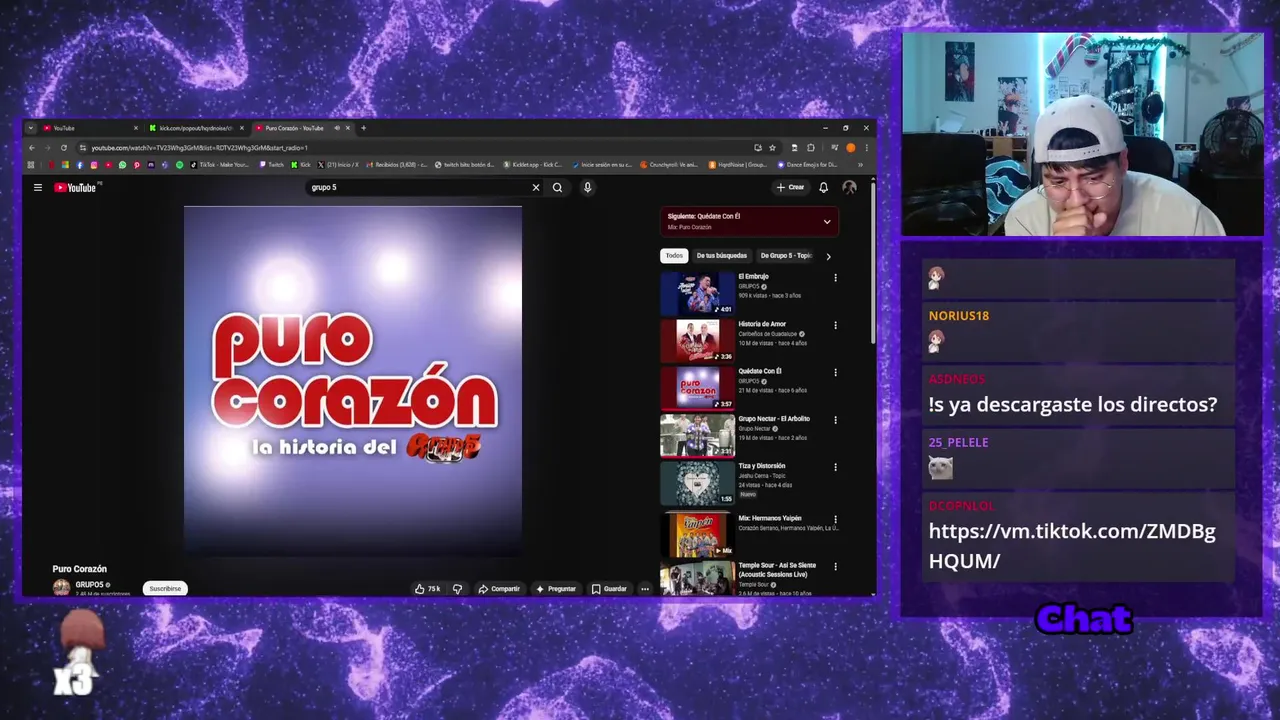Bookmark this page with the star
Screen dimensions: 1280x720
pos(772,148)
